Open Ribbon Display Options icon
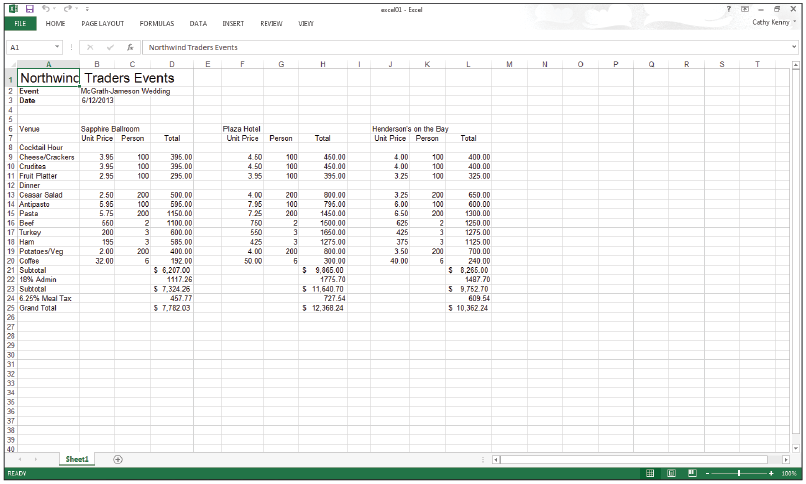Screen dimensions: 806x484 pyautogui.click(x=745, y=8)
